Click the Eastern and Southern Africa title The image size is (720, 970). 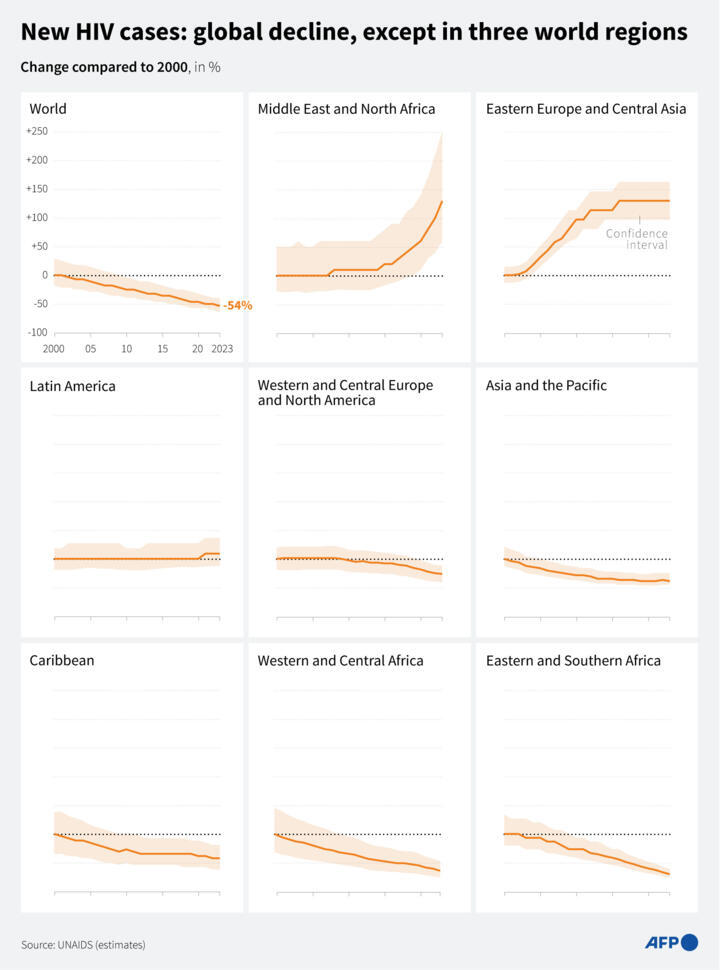pyautogui.click(x=573, y=660)
